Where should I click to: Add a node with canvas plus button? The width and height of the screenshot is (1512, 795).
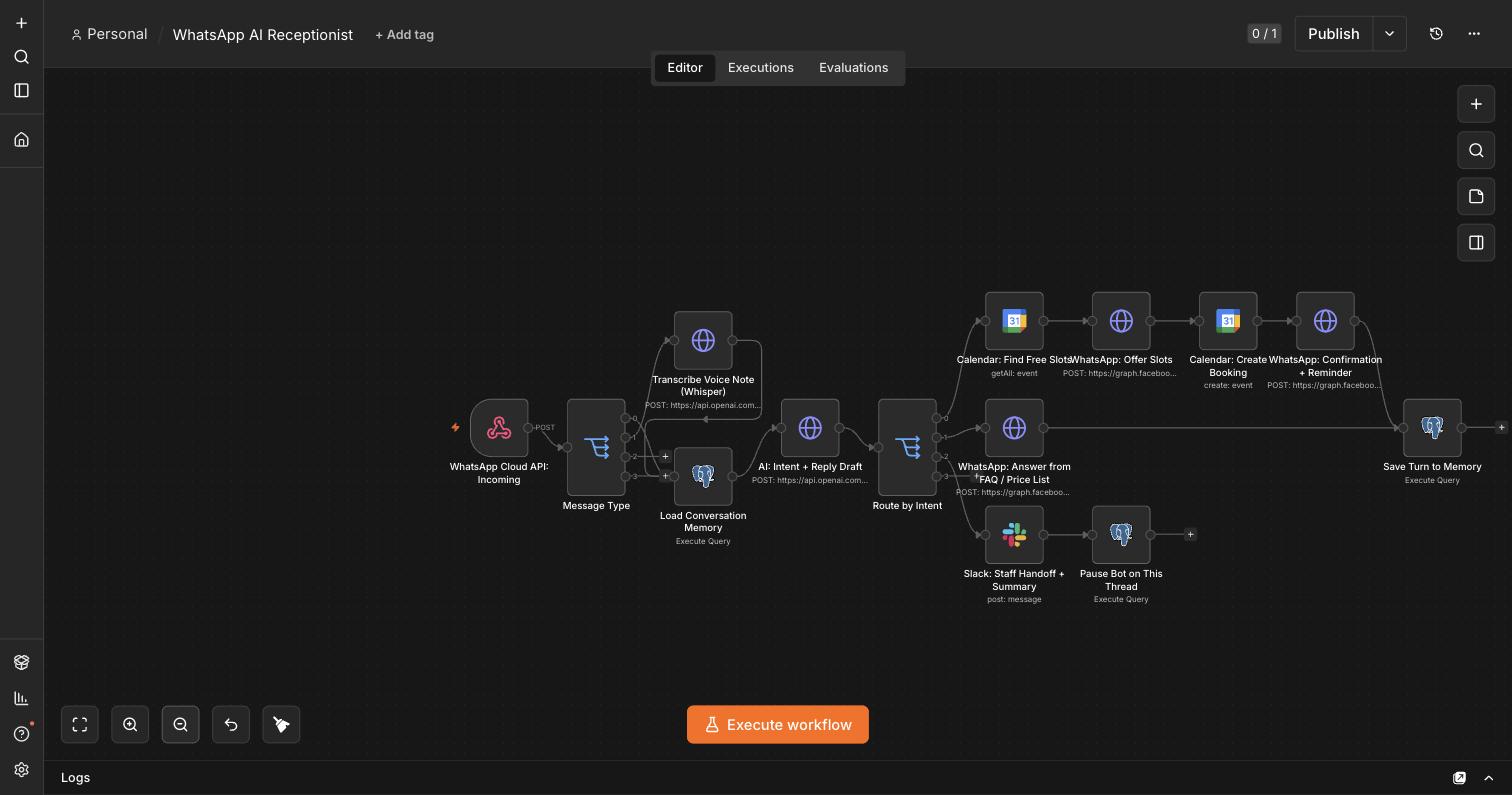pos(1476,104)
